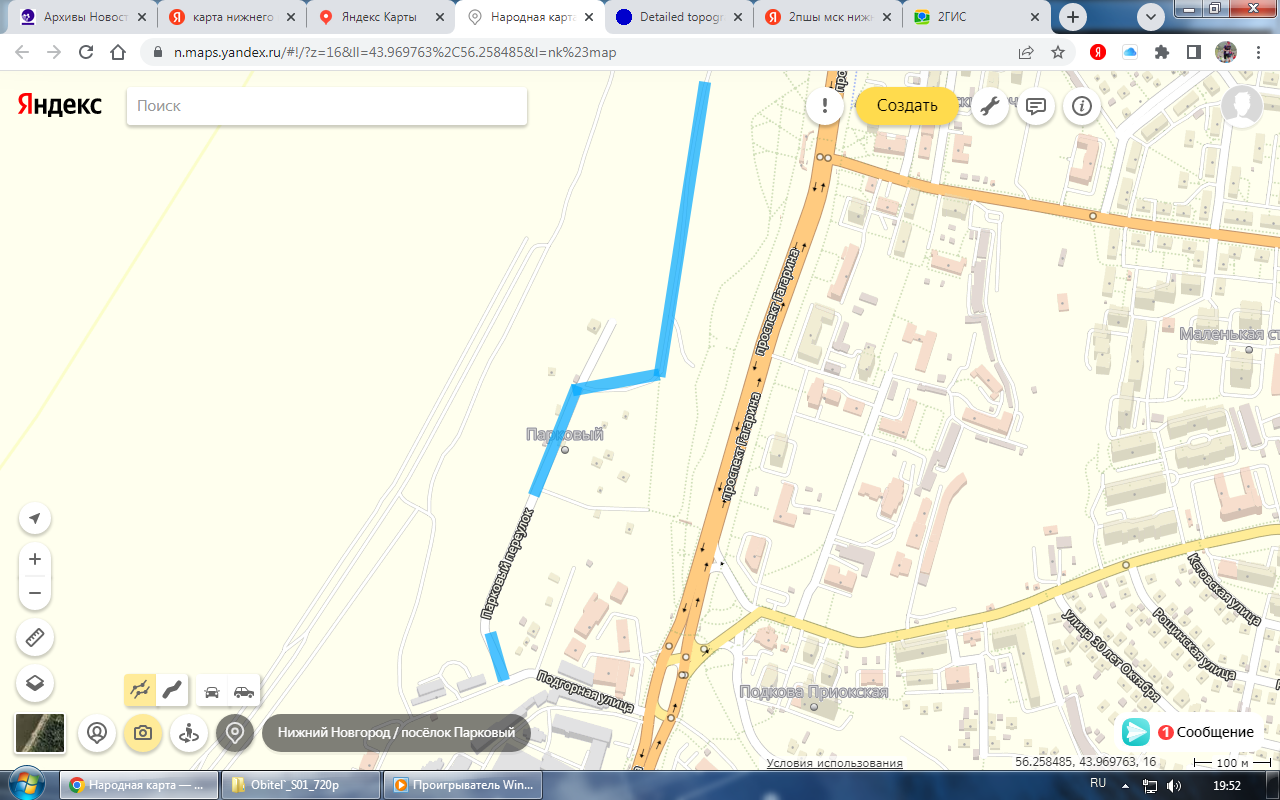This screenshot has height=800, width=1280.
Task: Toggle the curved road layer button
Action: (x=172, y=689)
